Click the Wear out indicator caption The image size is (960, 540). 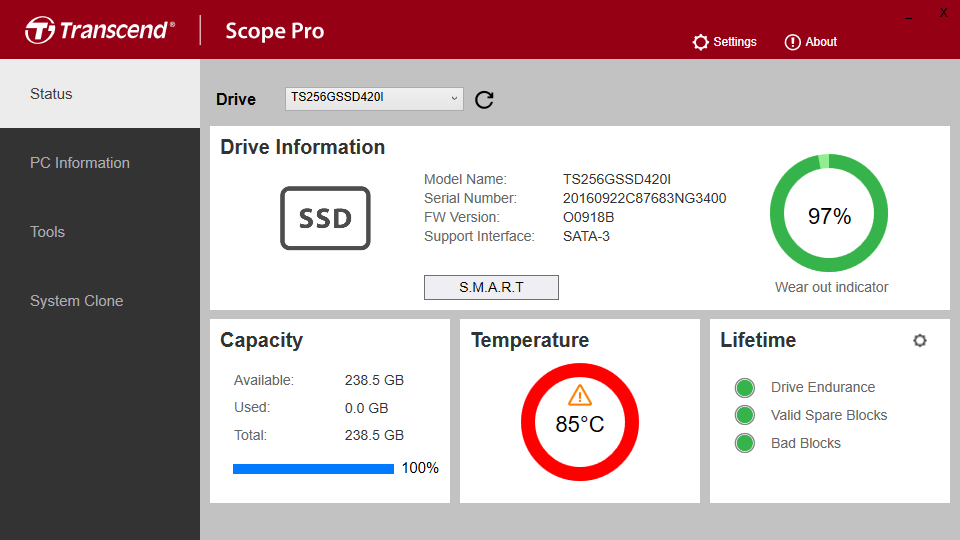(831, 287)
